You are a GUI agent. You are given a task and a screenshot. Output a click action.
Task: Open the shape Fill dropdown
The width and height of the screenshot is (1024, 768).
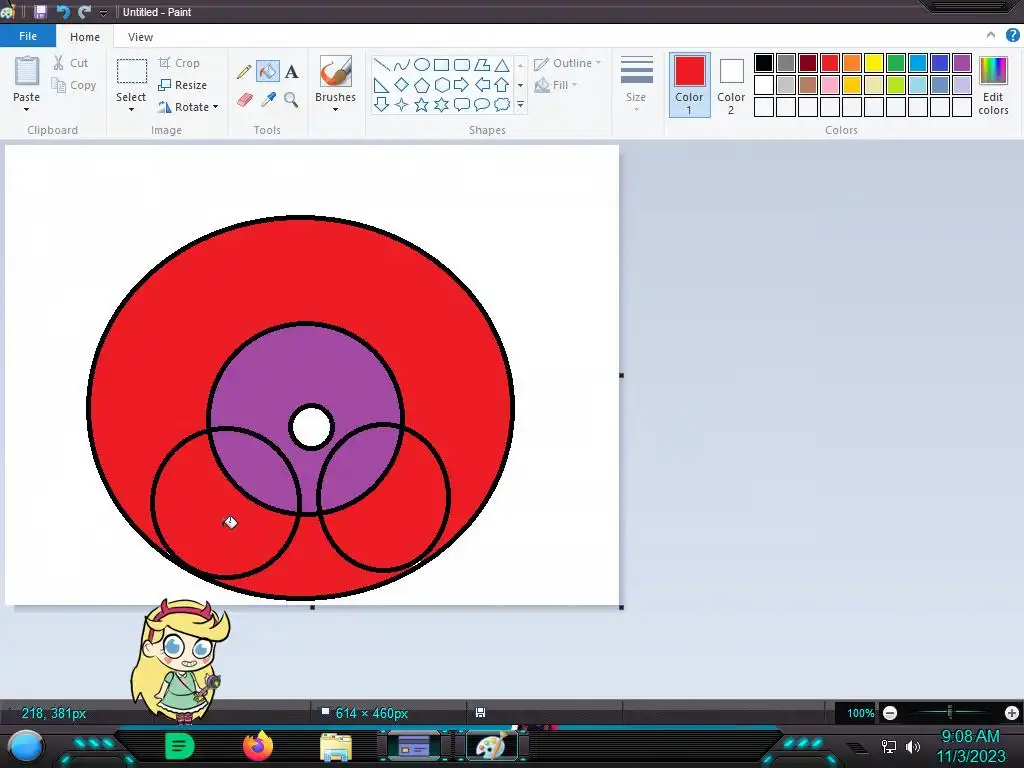[556, 85]
